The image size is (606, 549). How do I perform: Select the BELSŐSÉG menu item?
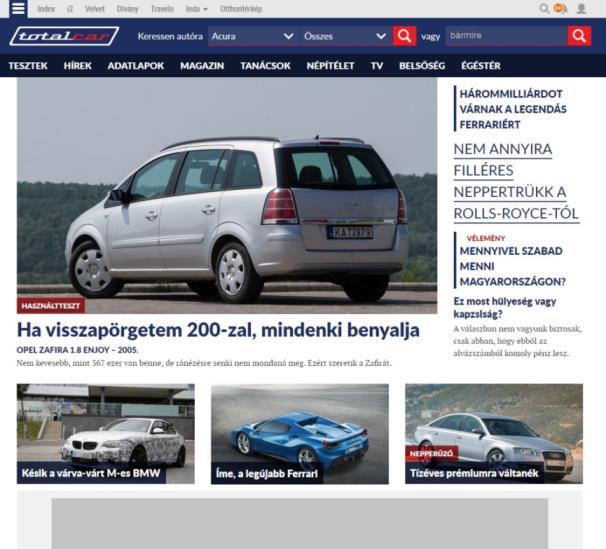coord(422,66)
